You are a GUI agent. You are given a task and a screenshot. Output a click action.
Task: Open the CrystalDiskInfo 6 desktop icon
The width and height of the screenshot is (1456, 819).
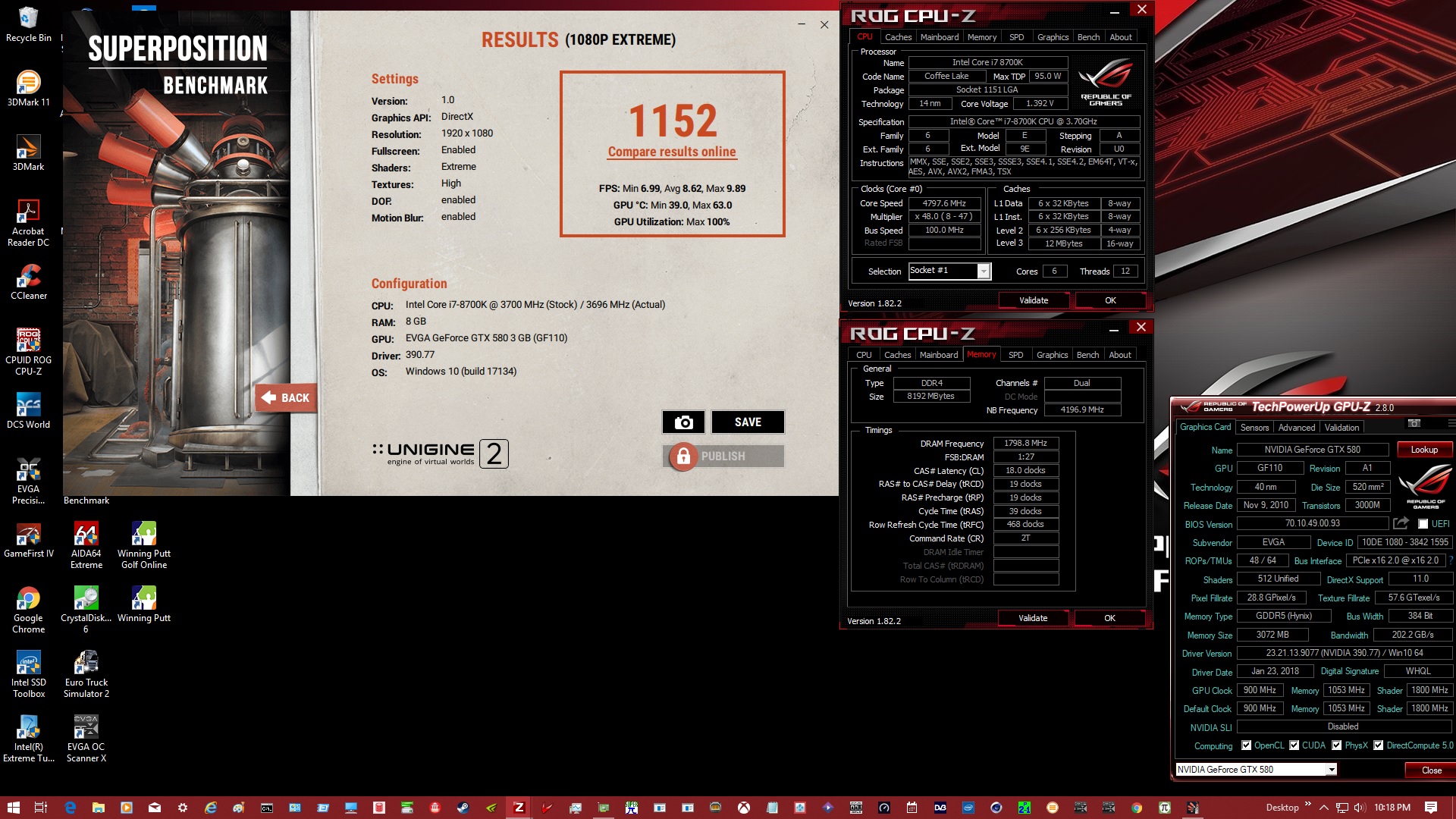point(86,610)
